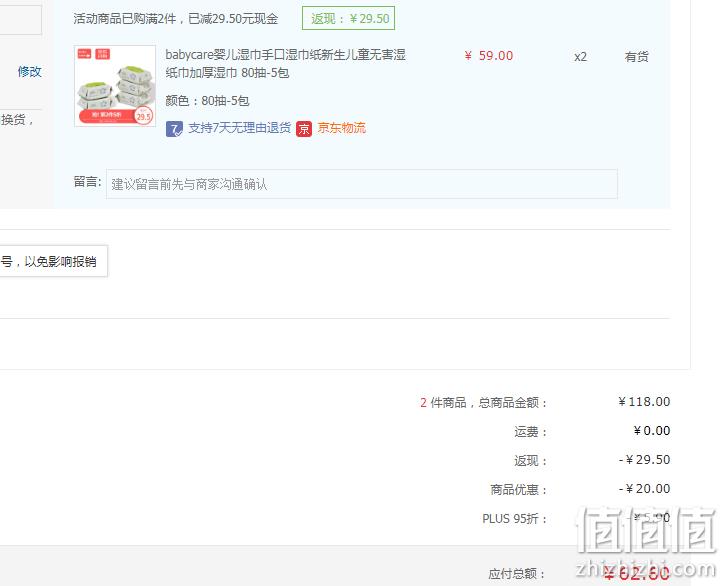The width and height of the screenshot is (725, 586).
Task: Click the red 京 JD logistics icon
Action: [304, 129]
